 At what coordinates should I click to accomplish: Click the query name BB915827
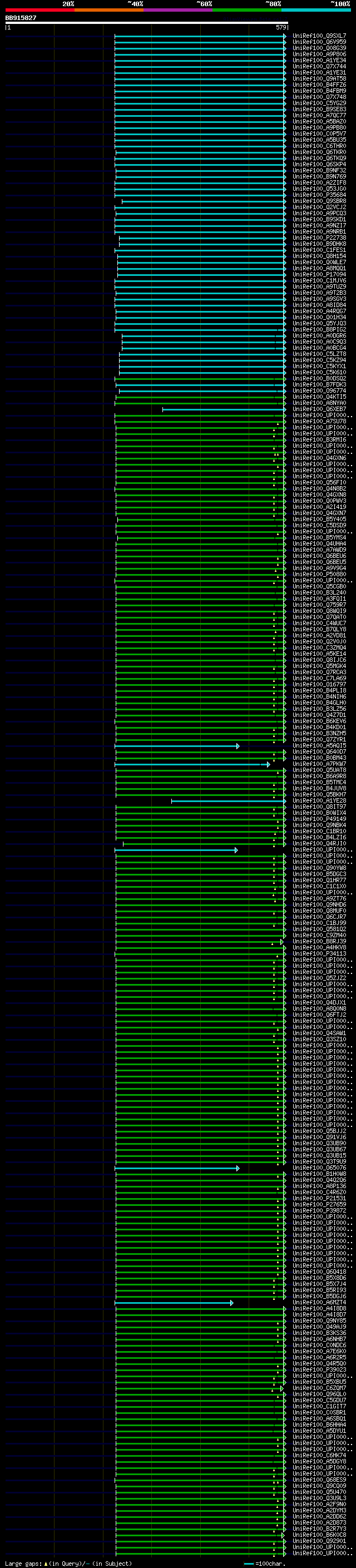point(21,18)
